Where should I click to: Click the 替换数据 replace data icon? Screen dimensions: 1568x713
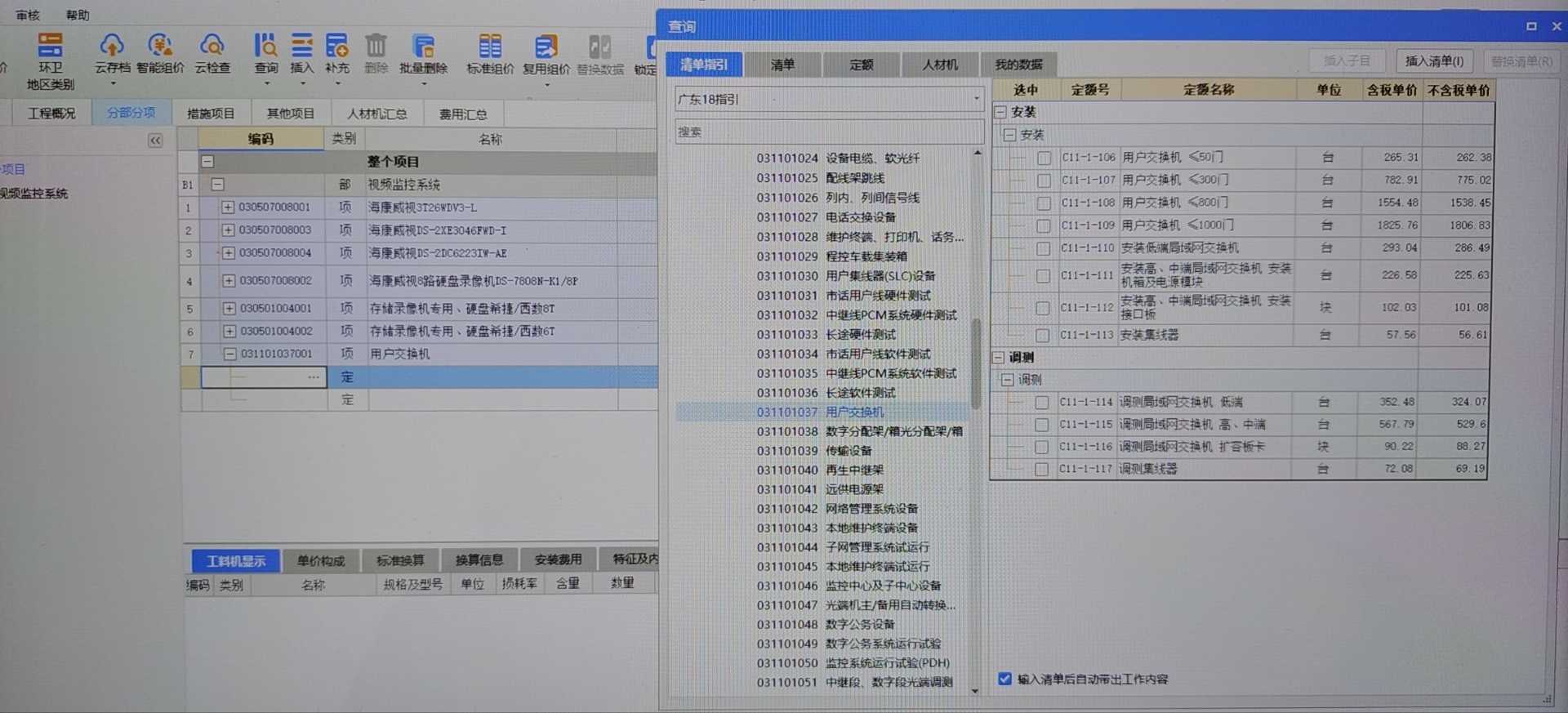(x=600, y=54)
